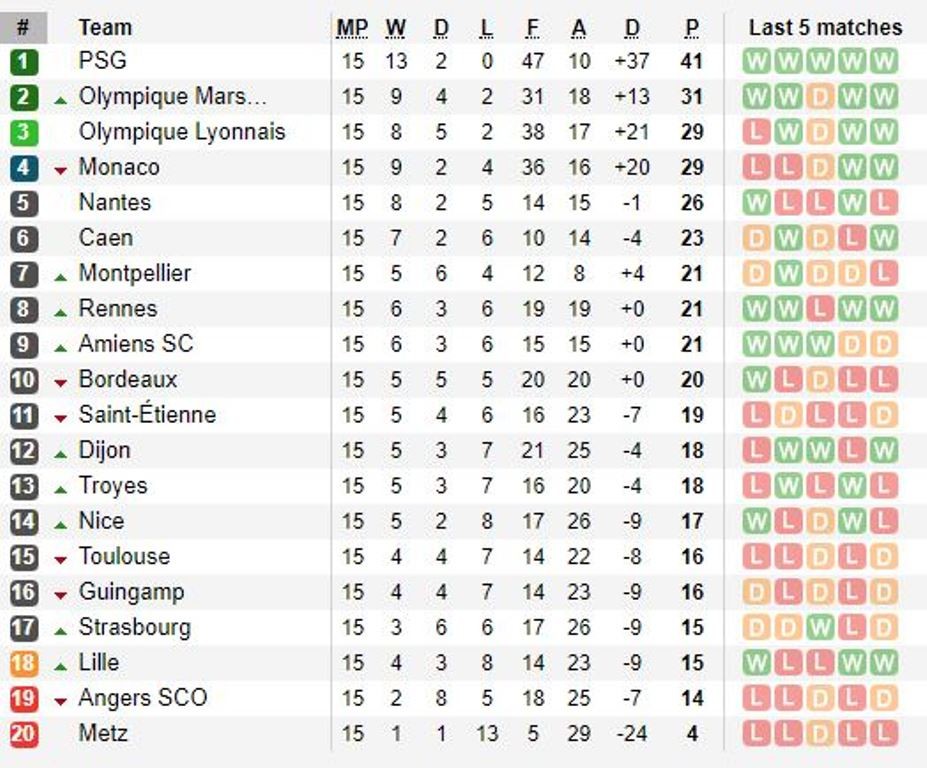Image resolution: width=927 pixels, height=768 pixels.
Task: Open the Olympique Lyonnais team page
Action: pos(182,132)
